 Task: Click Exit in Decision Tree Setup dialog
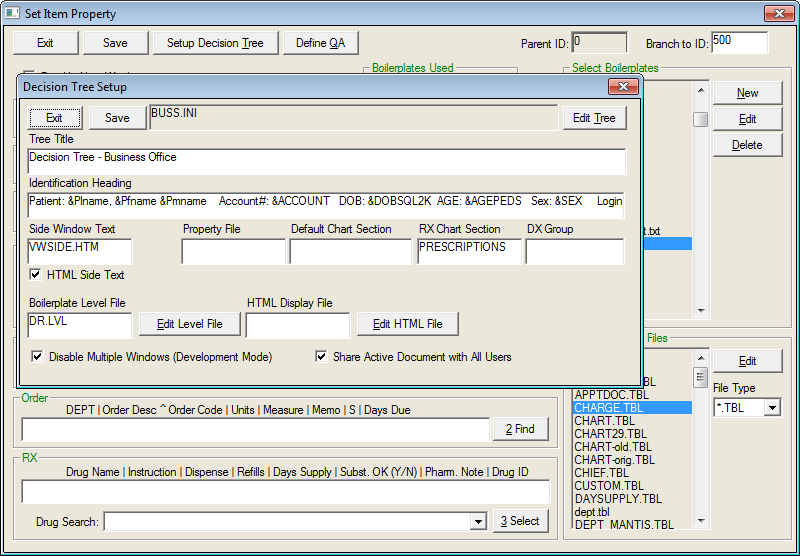click(54, 118)
